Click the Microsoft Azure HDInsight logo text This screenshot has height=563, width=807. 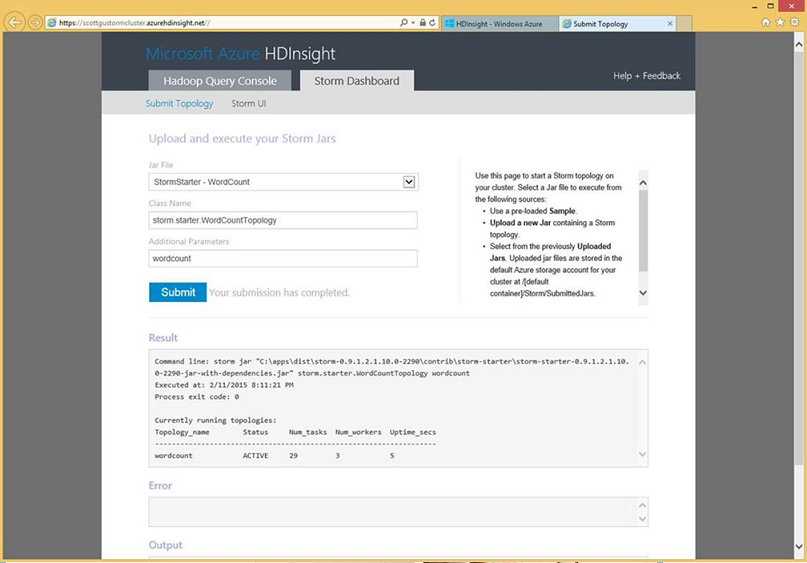[240, 54]
